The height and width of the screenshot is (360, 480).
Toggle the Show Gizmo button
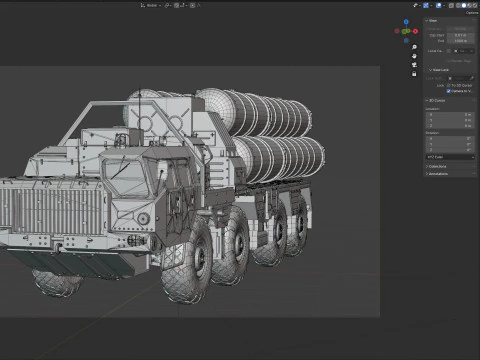click(426, 5)
